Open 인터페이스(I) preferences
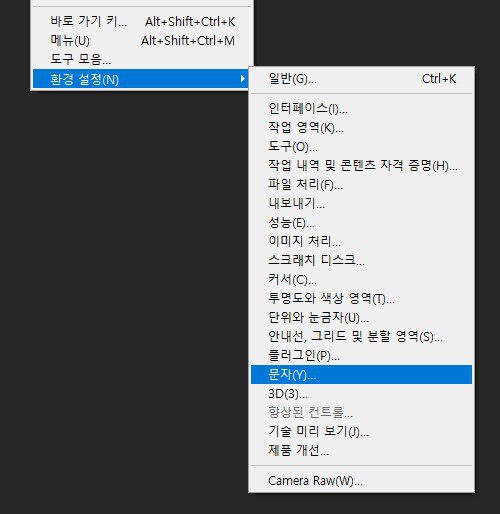This screenshot has width=500, height=514. click(361, 108)
